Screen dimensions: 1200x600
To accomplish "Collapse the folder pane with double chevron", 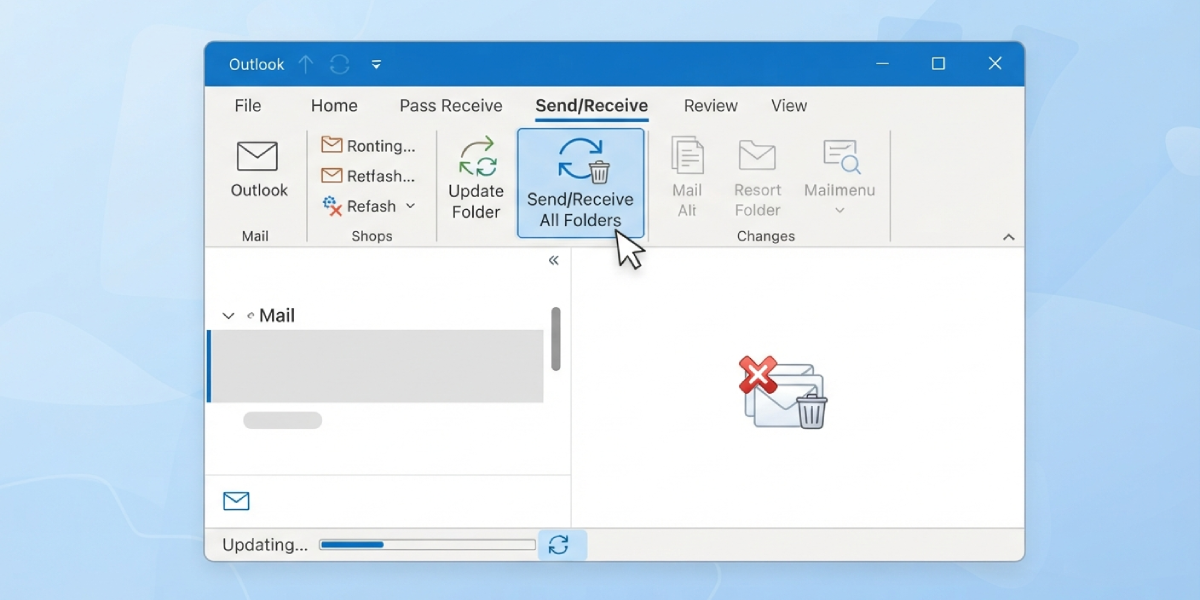I will pyautogui.click(x=553, y=261).
